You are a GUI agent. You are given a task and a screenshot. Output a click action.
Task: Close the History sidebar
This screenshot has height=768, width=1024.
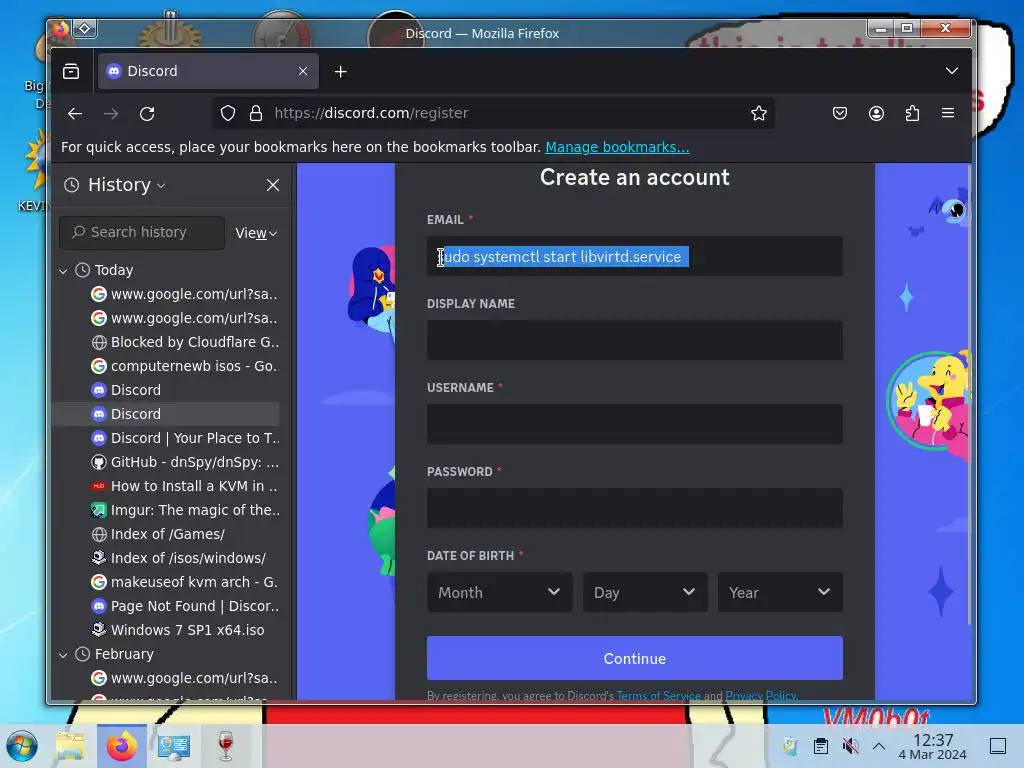coord(273,185)
